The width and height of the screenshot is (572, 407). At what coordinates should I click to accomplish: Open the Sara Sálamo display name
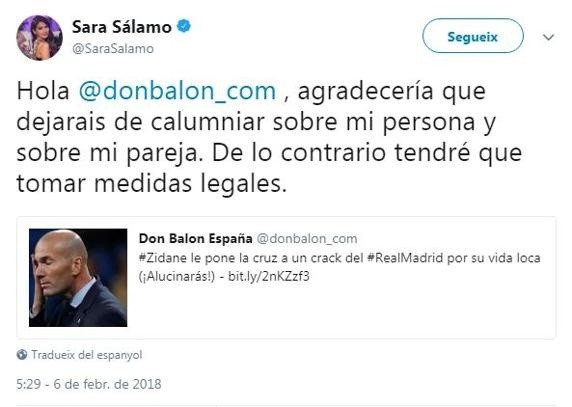click(122, 27)
